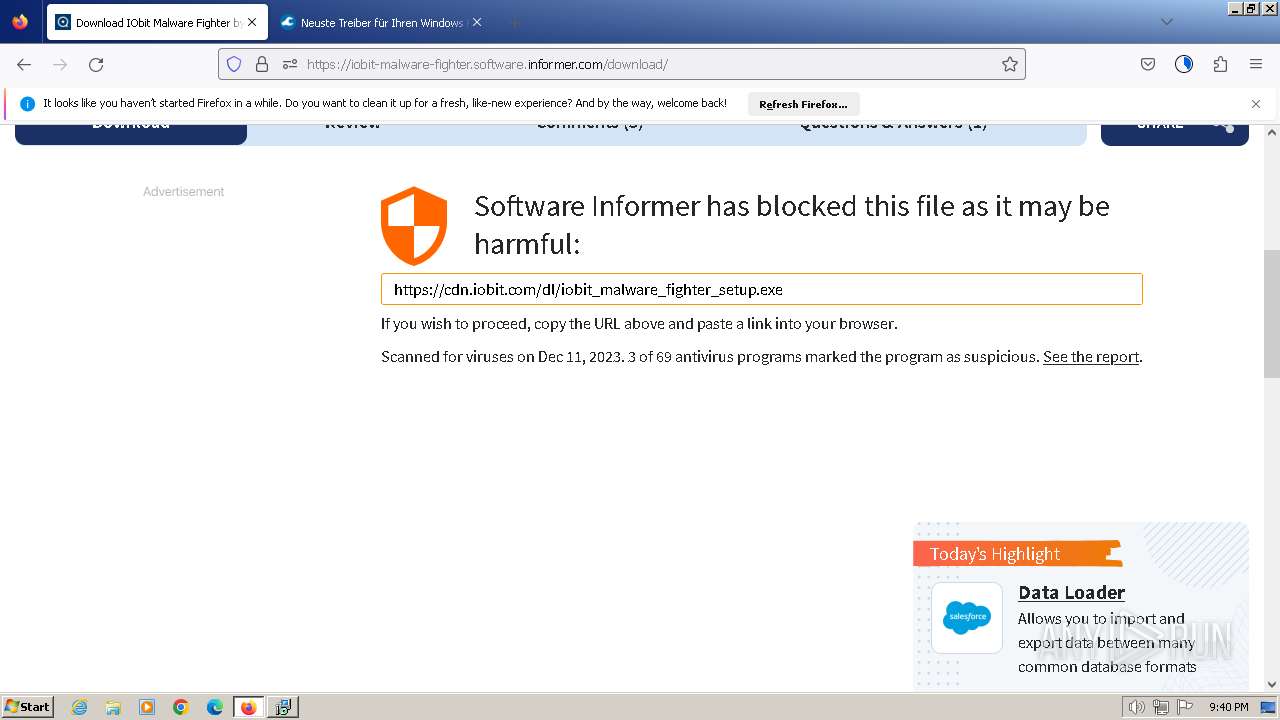Click the page vertical scrollbar thumb

pyautogui.click(x=1272, y=313)
